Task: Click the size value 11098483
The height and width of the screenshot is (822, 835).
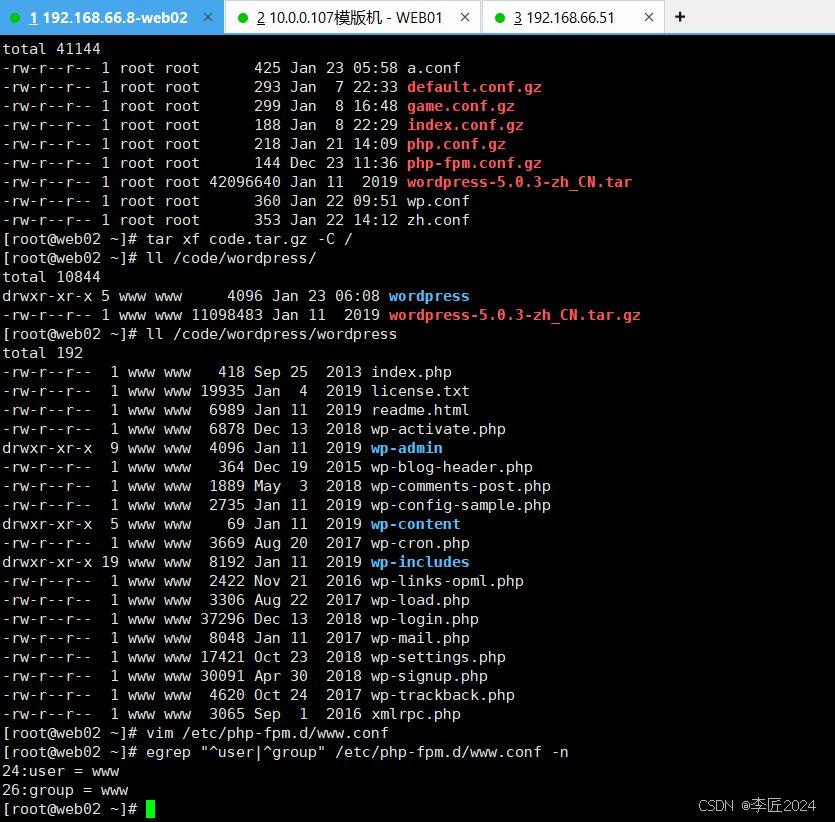Action: [x=227, y=315]
